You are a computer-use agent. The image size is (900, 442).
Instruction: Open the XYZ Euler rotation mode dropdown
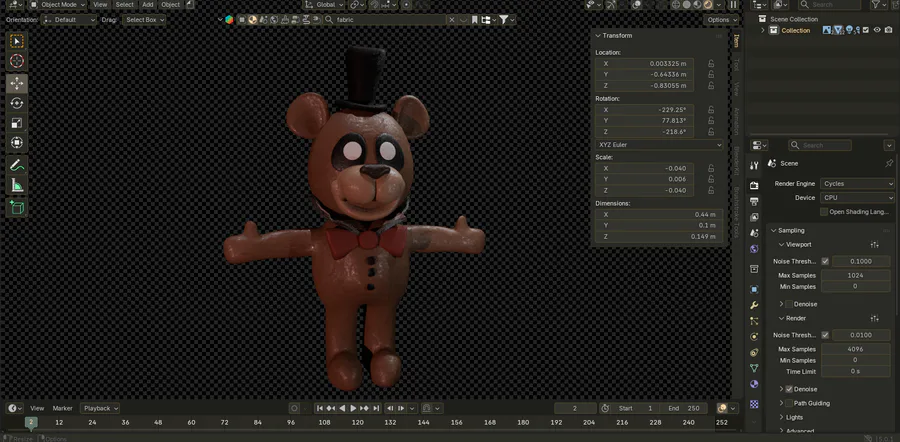tap(659, 145)
